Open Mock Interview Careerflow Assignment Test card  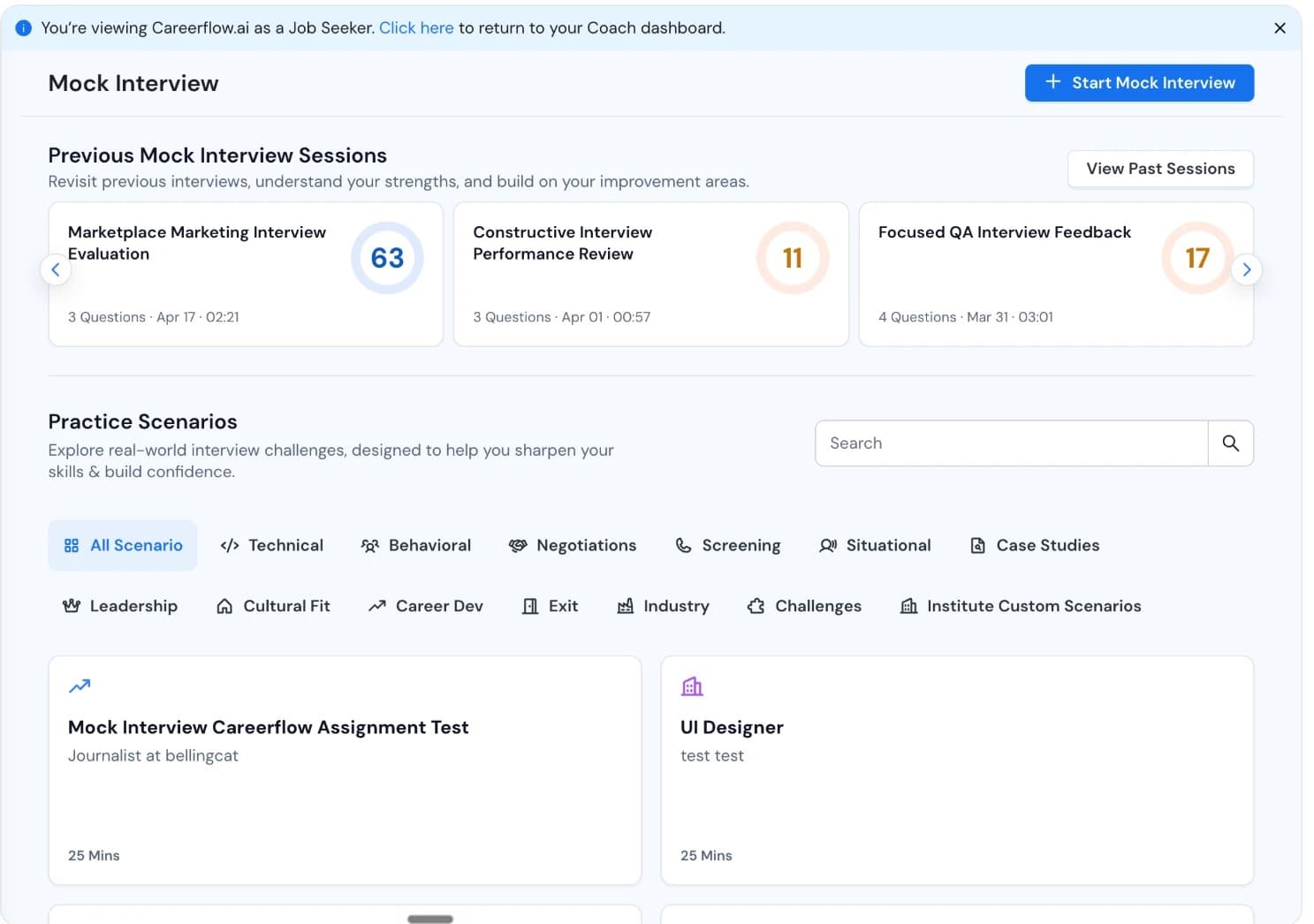345,770
